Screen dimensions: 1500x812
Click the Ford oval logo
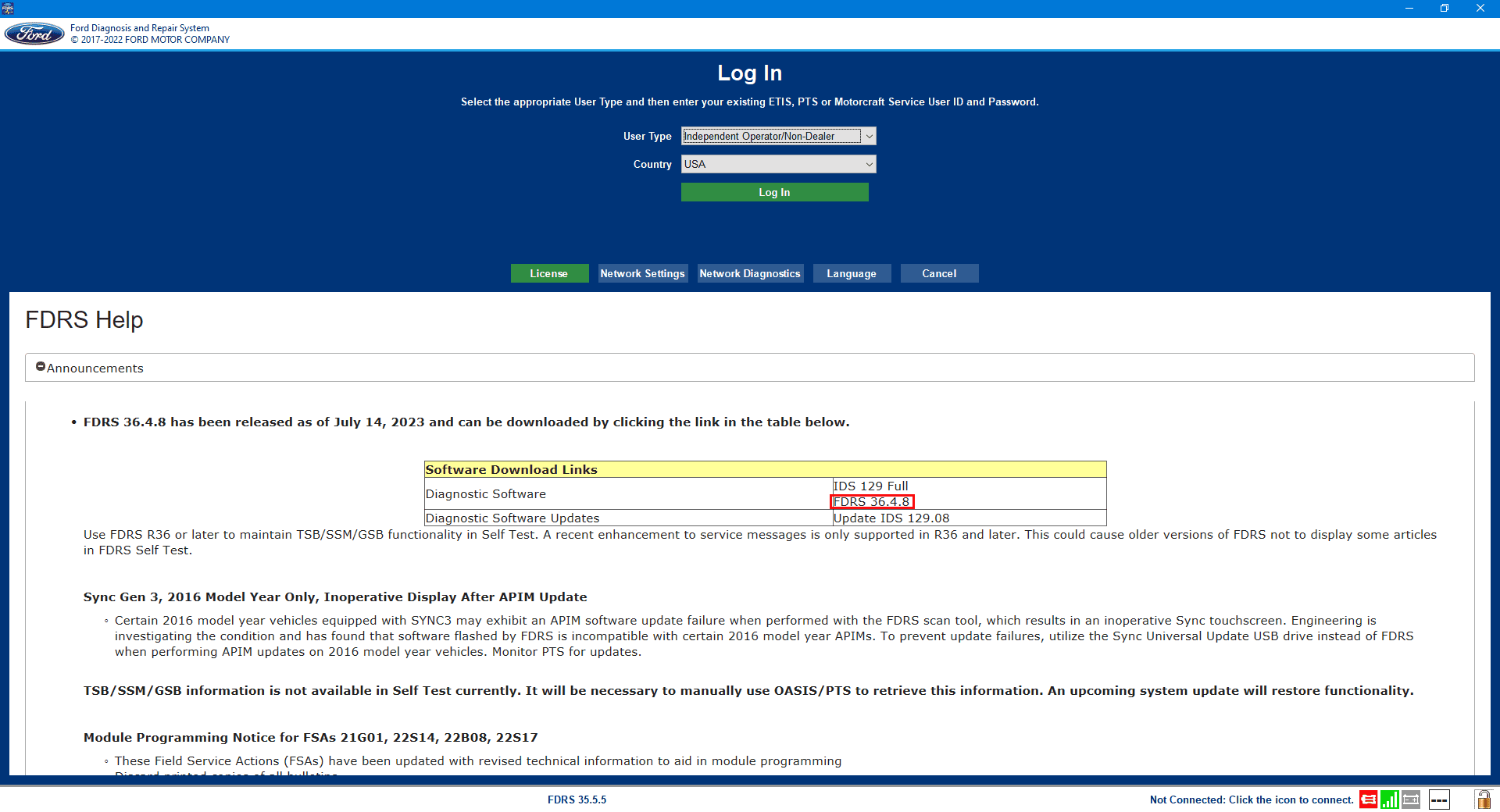click(34, 34)
